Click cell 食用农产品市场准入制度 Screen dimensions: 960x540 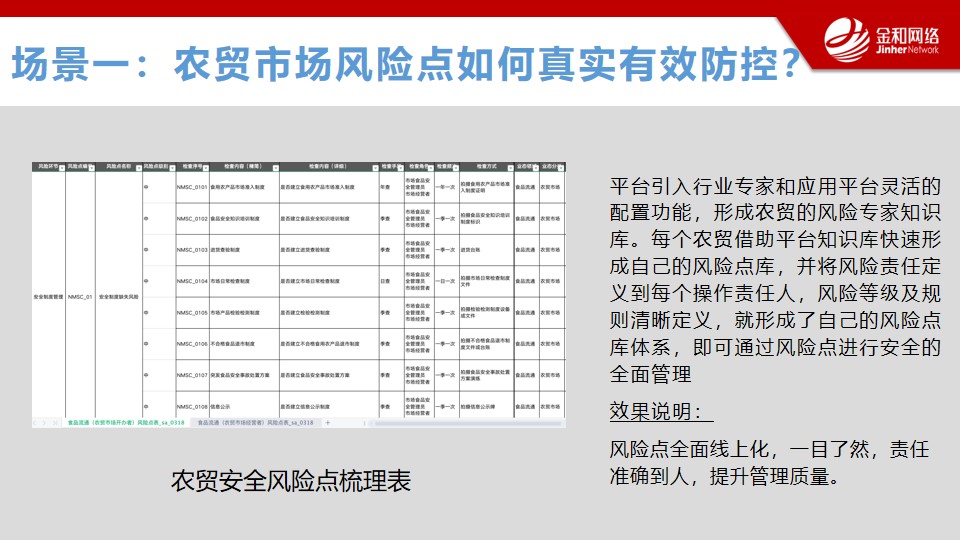[x=244, y=187]
